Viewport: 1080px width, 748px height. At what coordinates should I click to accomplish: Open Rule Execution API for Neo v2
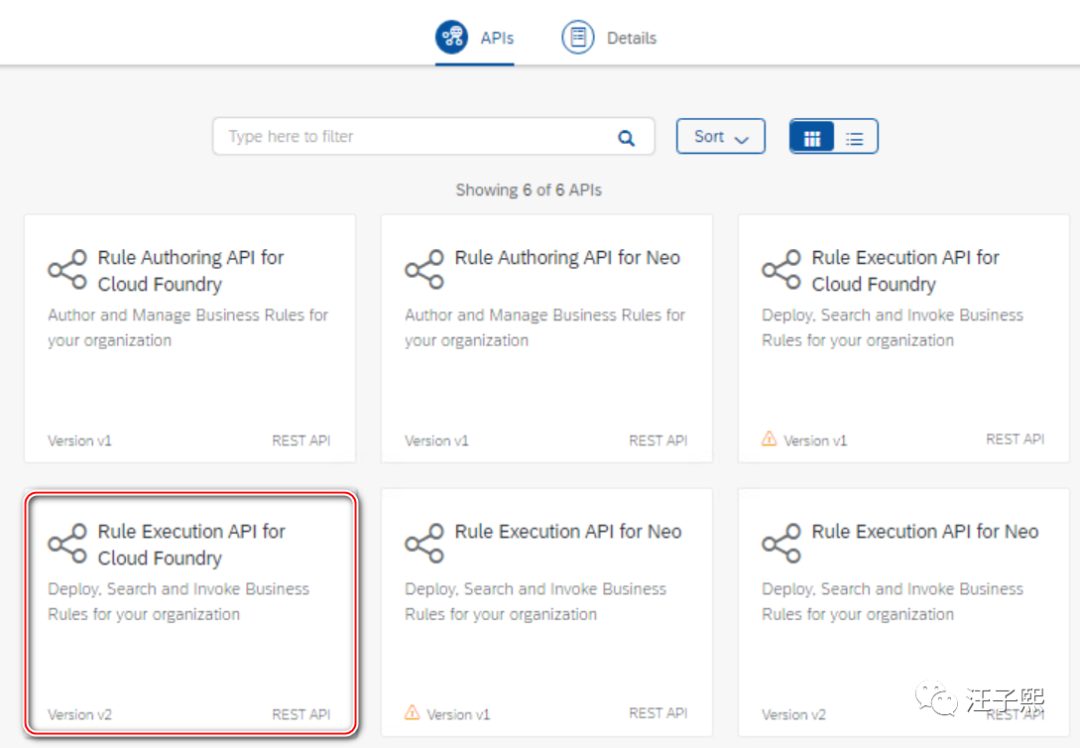(x=904, y=612)
